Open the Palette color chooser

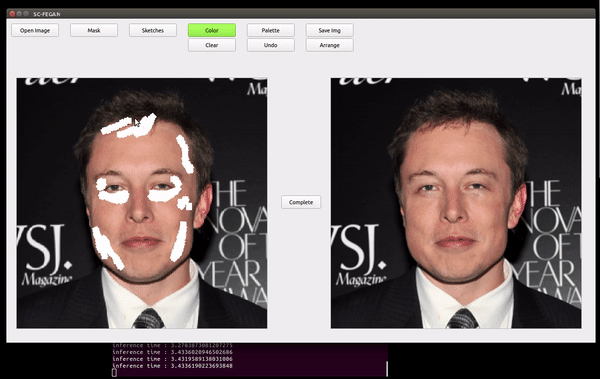(x=271, y=30)
